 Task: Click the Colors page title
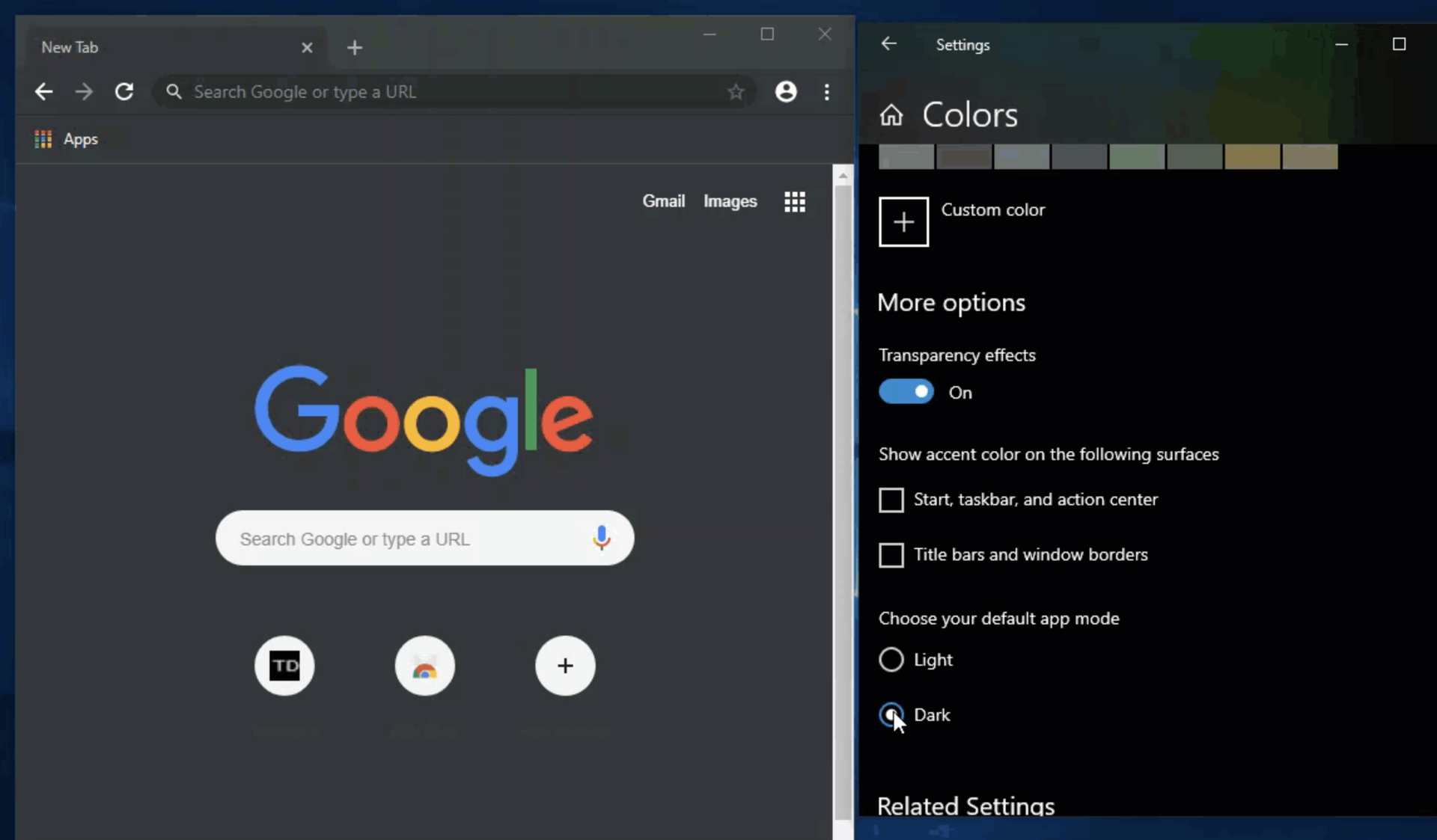pos(970,115)
